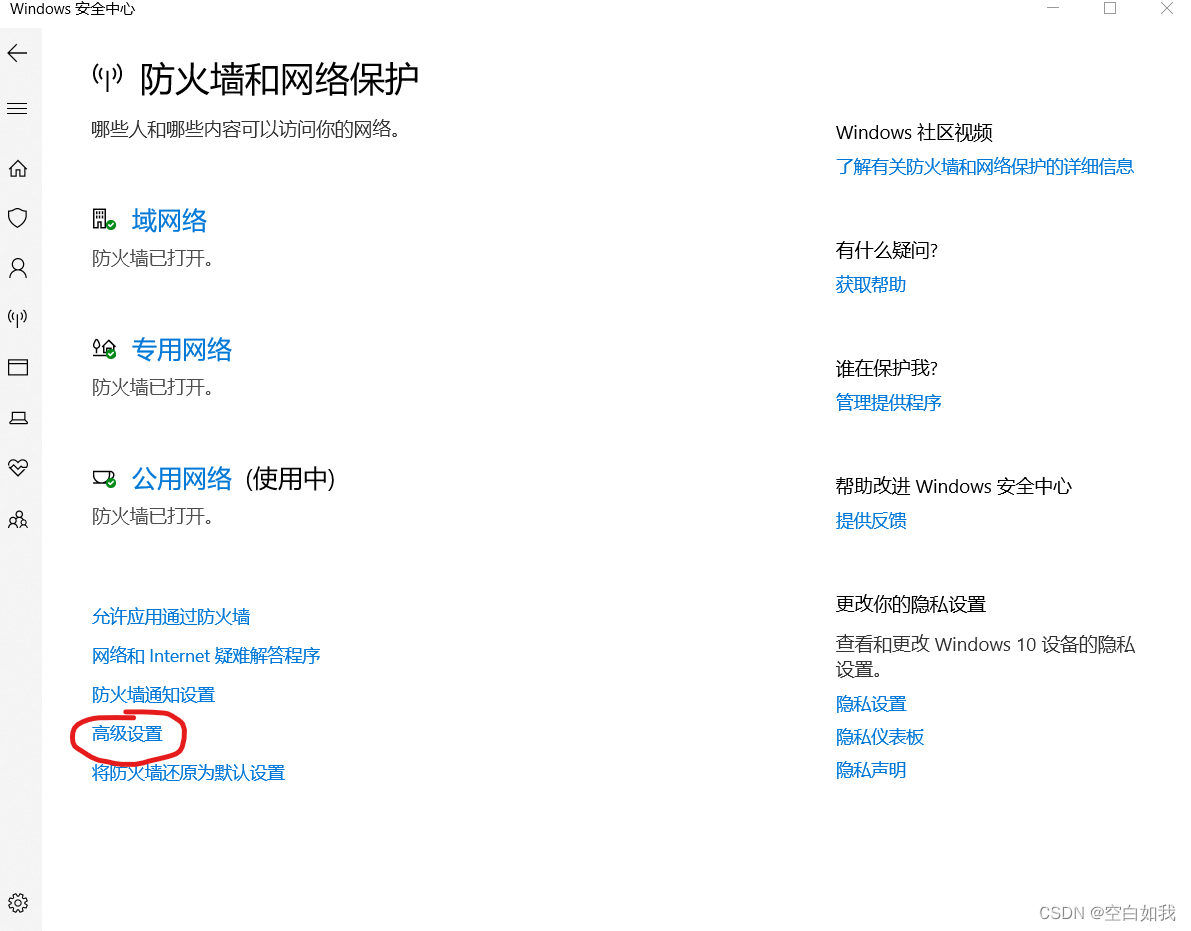This screenshot has width=1191, height=931.
Task: Click 防火墙已打开 status under 公用网络
Action: pos(152,517)
